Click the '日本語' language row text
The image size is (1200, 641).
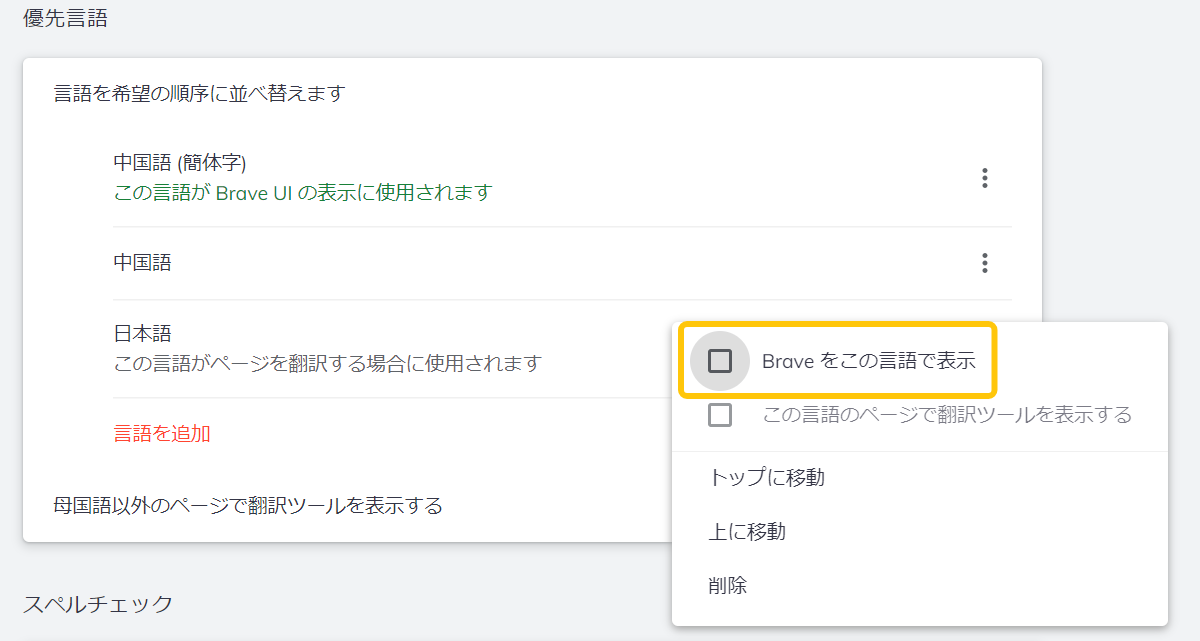point(143,333)
